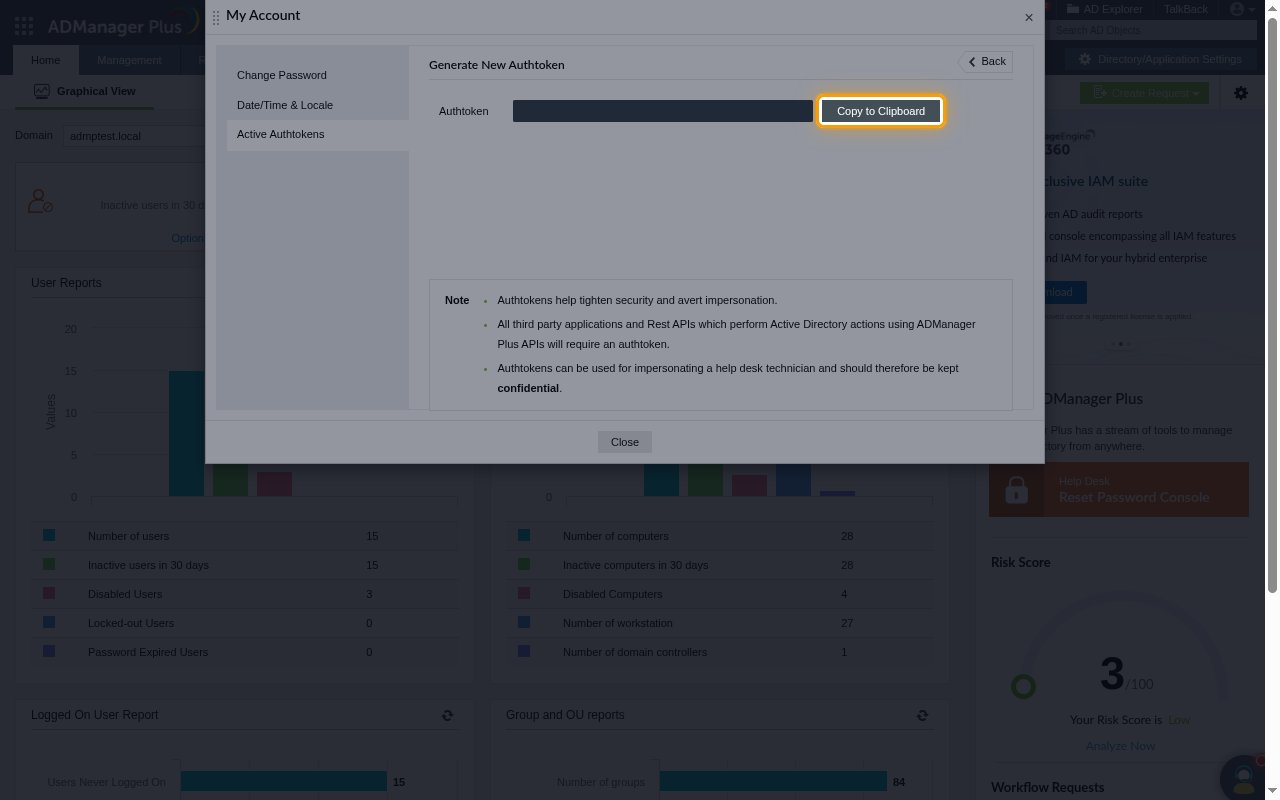This screenshot has width=1280, height=800.
Task: Click the Reset Password Console lock icon
Action: pyautogui.click(x=1016, y=490)
